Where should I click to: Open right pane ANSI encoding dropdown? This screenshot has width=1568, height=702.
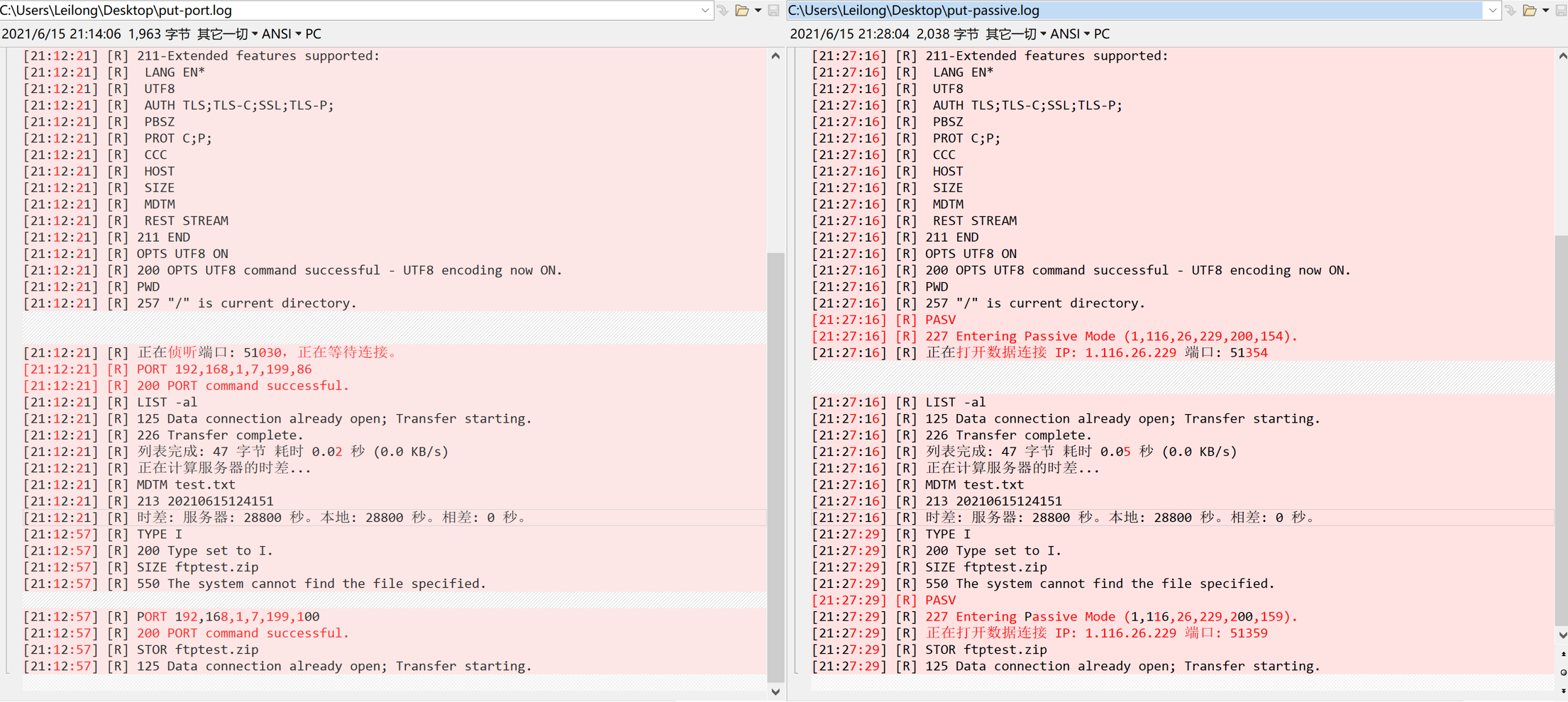[1069, 34]
